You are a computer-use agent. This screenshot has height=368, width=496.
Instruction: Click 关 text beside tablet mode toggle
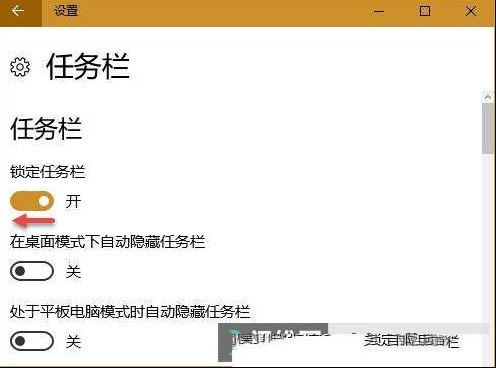(73, 341)
